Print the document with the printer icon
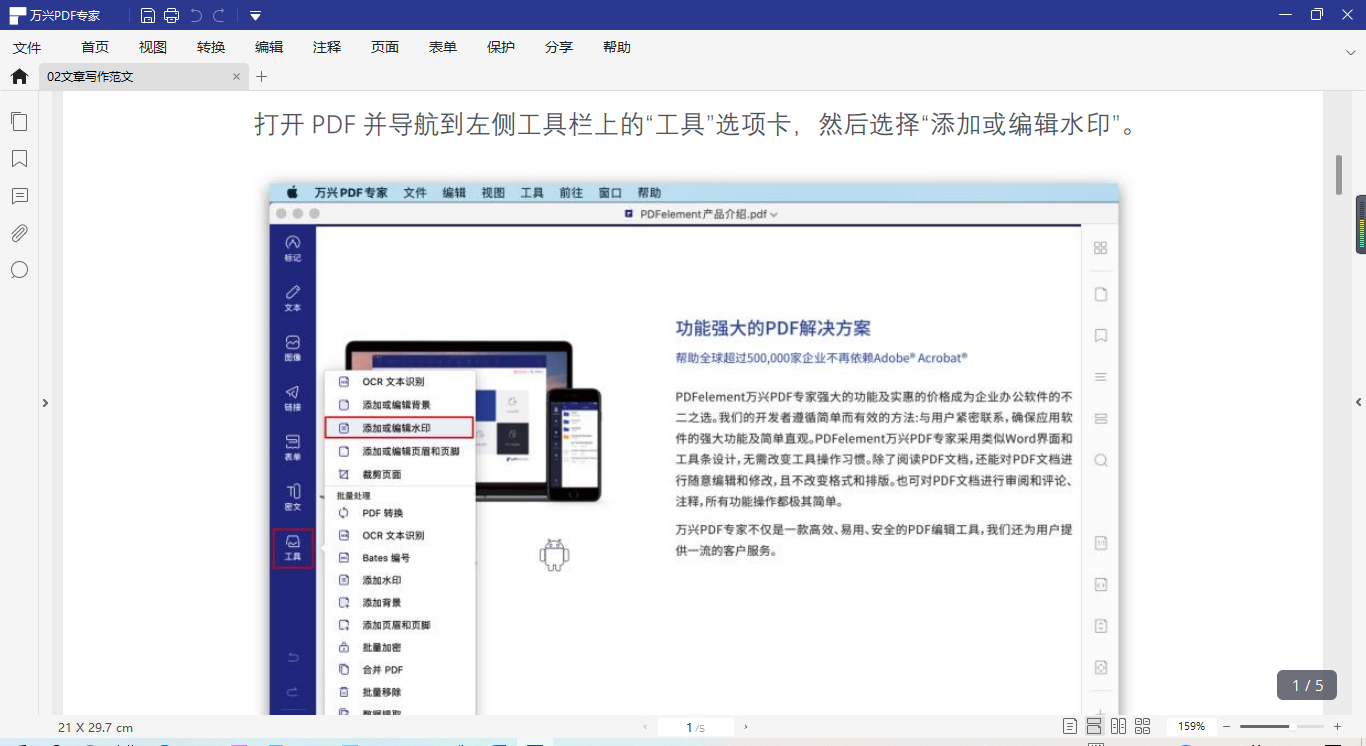The image size is (1366, 746). pos(172,15)
